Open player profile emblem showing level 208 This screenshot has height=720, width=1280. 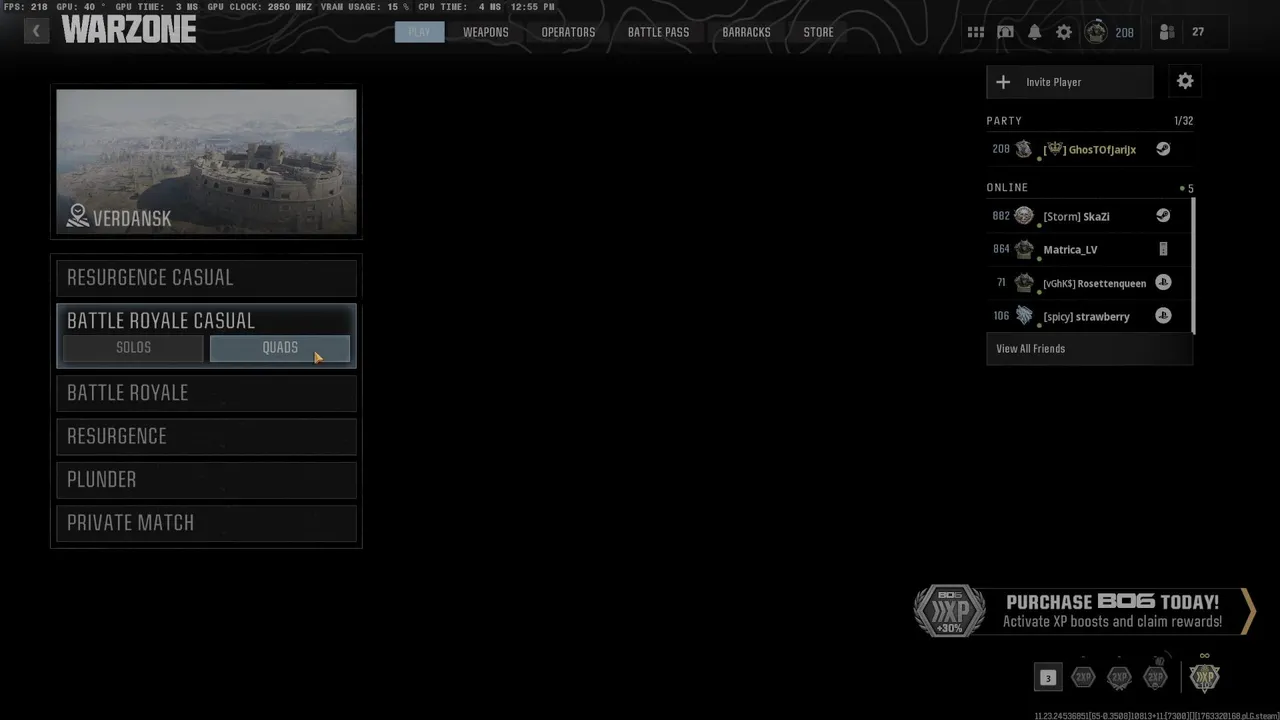coord(1096,32)
